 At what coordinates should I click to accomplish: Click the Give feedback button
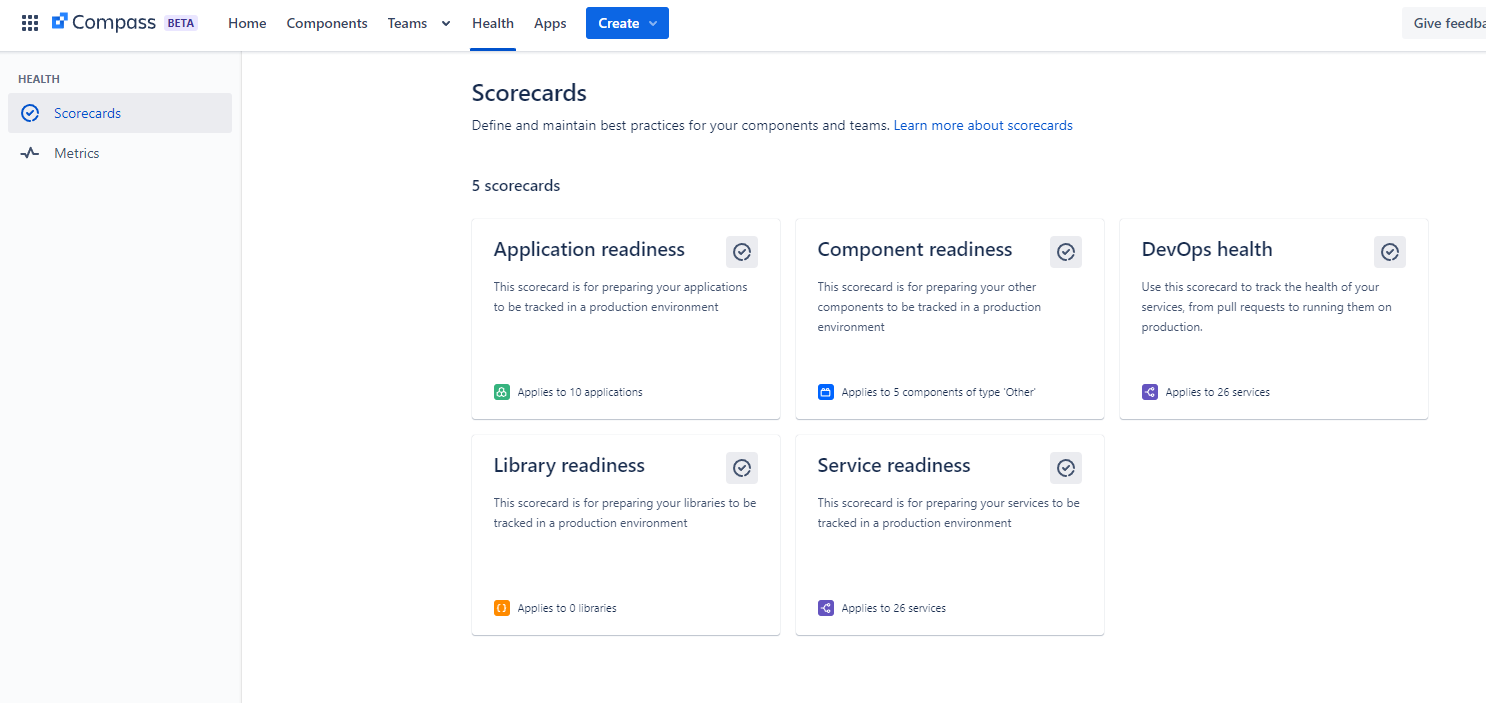1444,23
